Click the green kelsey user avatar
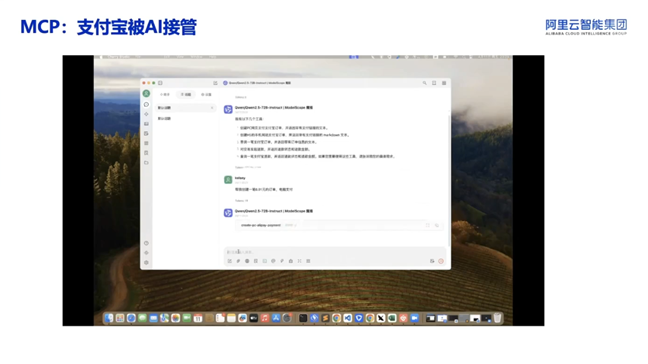The width and height of the screenshot is (648, 364). [x=228, y=180]
